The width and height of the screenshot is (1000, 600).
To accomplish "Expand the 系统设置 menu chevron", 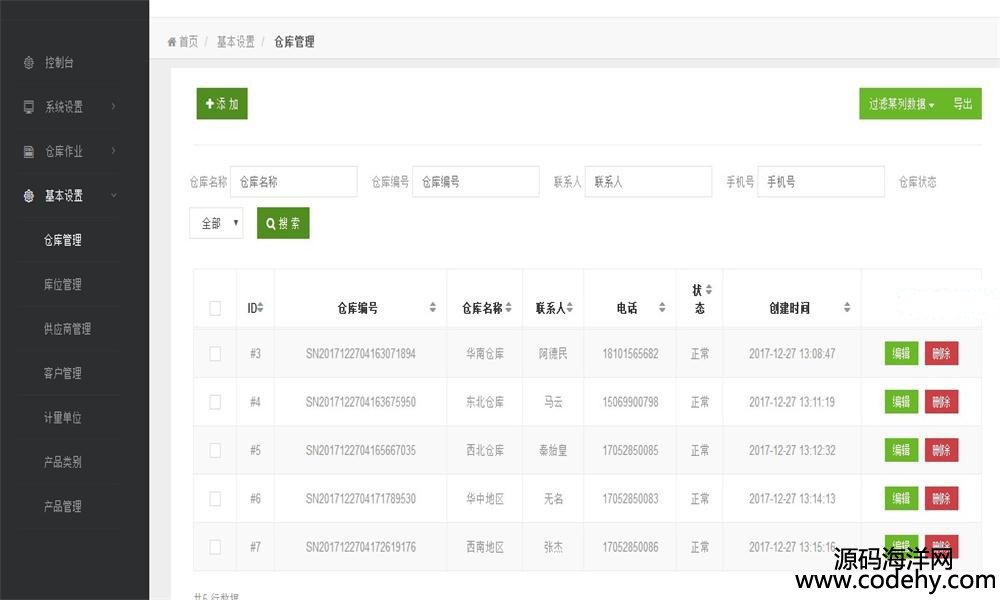I will click(x=114, y=107).
